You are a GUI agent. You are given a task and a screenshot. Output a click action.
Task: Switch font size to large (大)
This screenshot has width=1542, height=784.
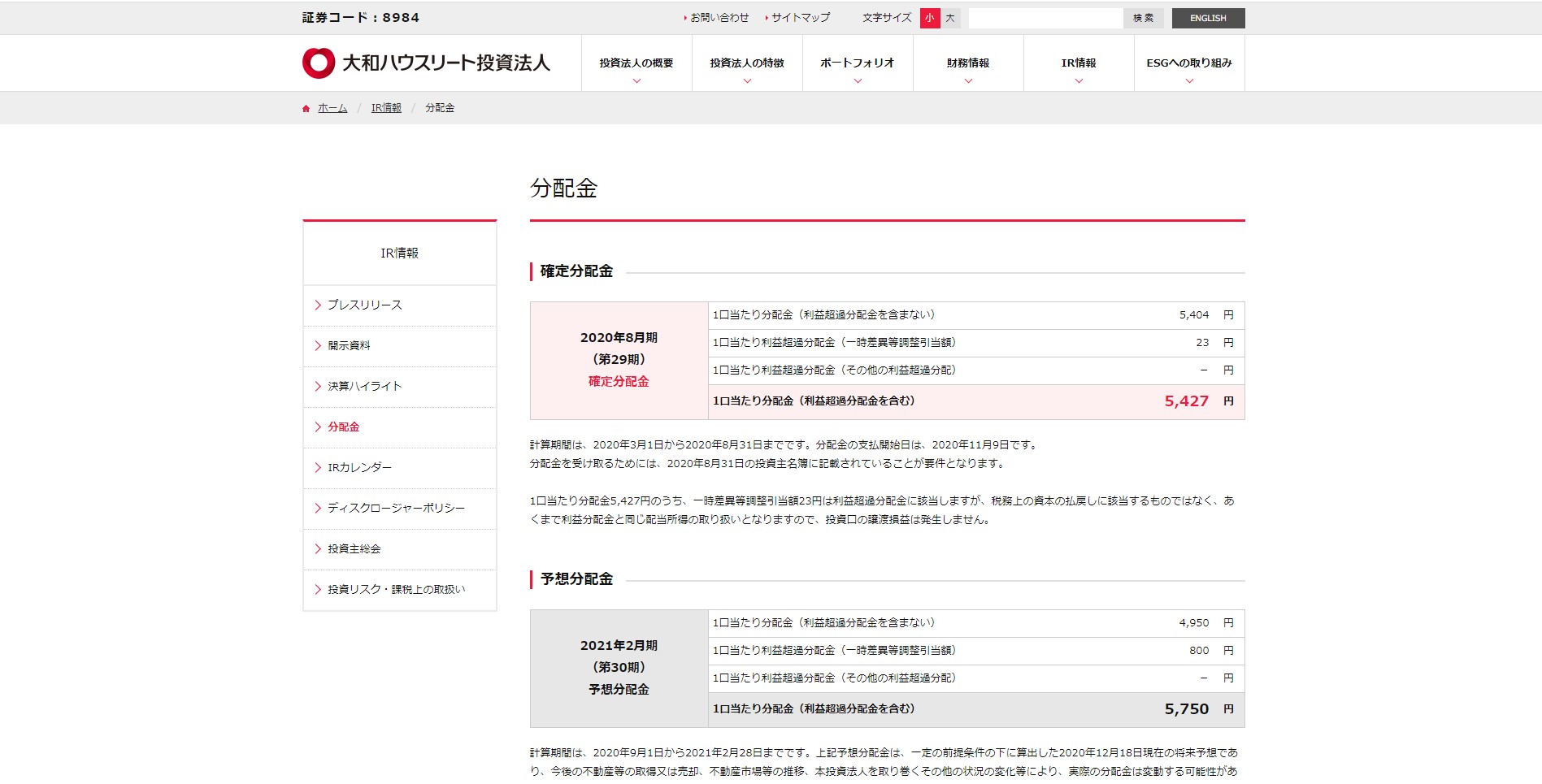coord(950,18)
